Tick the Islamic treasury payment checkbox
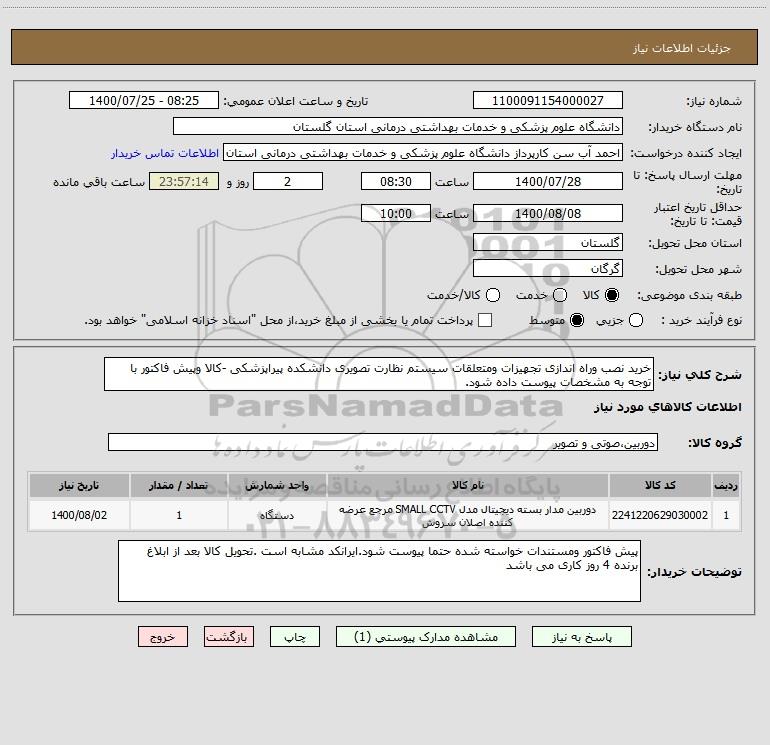This screenshot has width=770, height=745. coord(485,320)
